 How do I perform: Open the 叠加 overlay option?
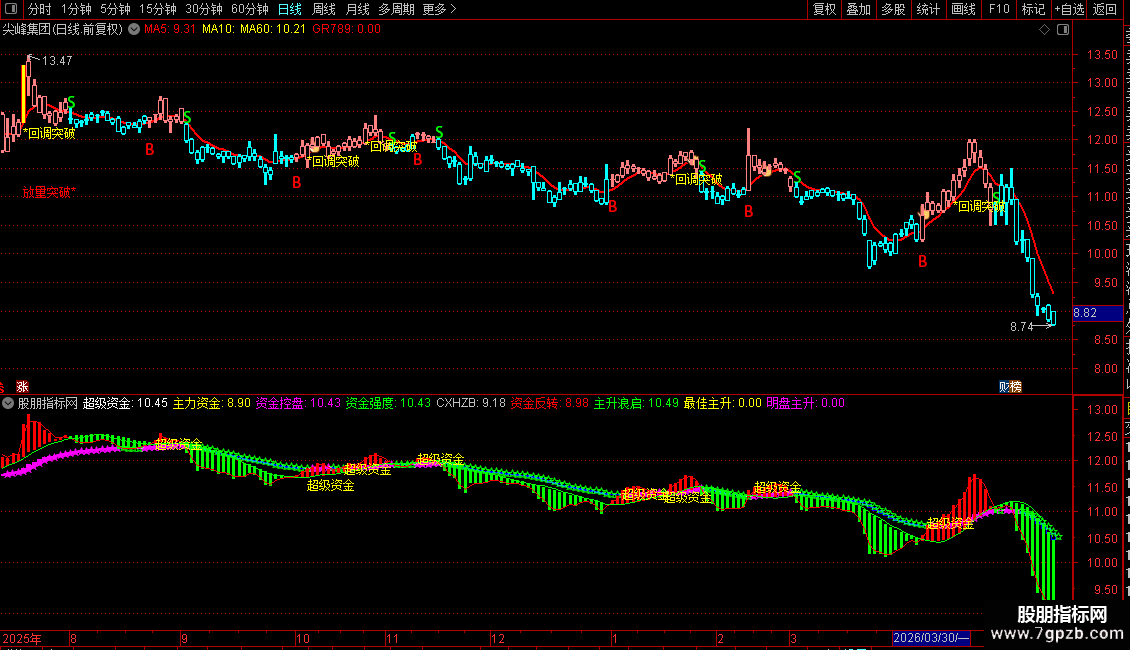point(858,9)
